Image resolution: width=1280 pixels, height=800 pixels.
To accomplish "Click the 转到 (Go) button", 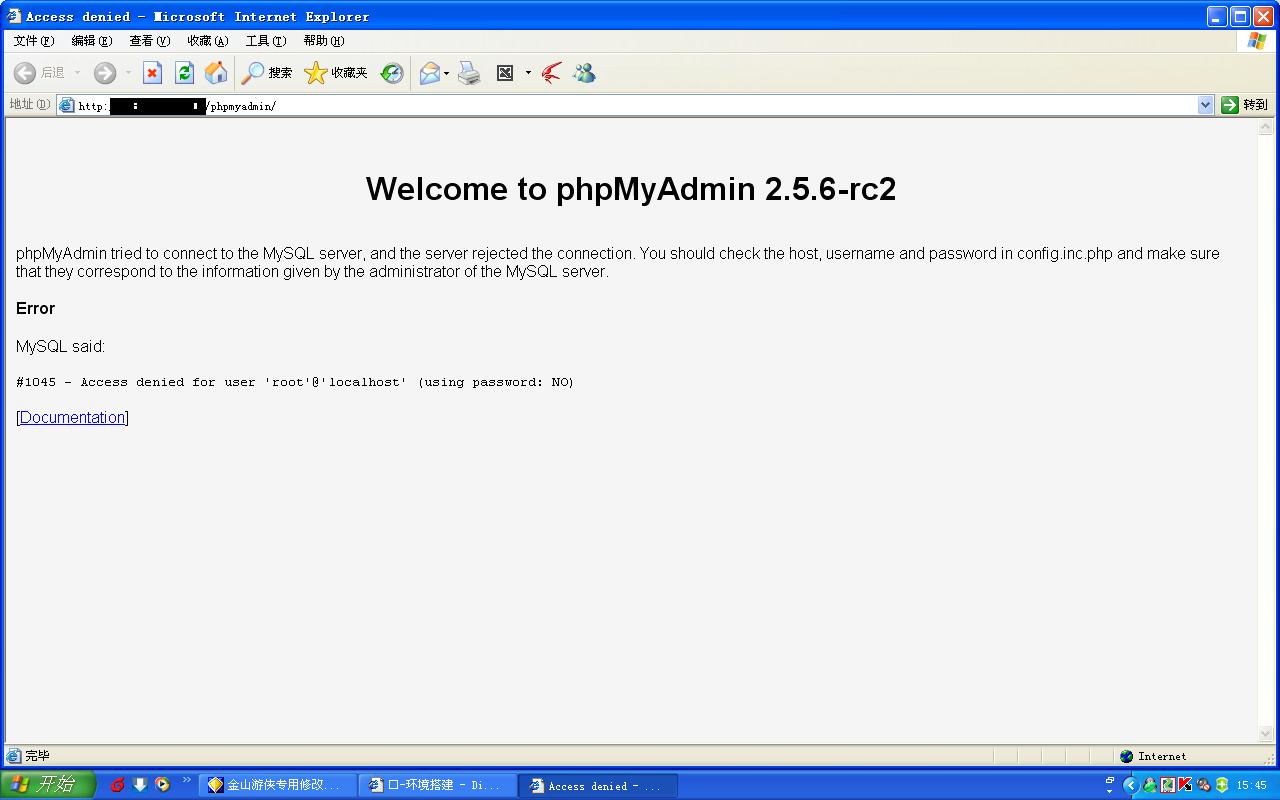I will coord(1244,105).
